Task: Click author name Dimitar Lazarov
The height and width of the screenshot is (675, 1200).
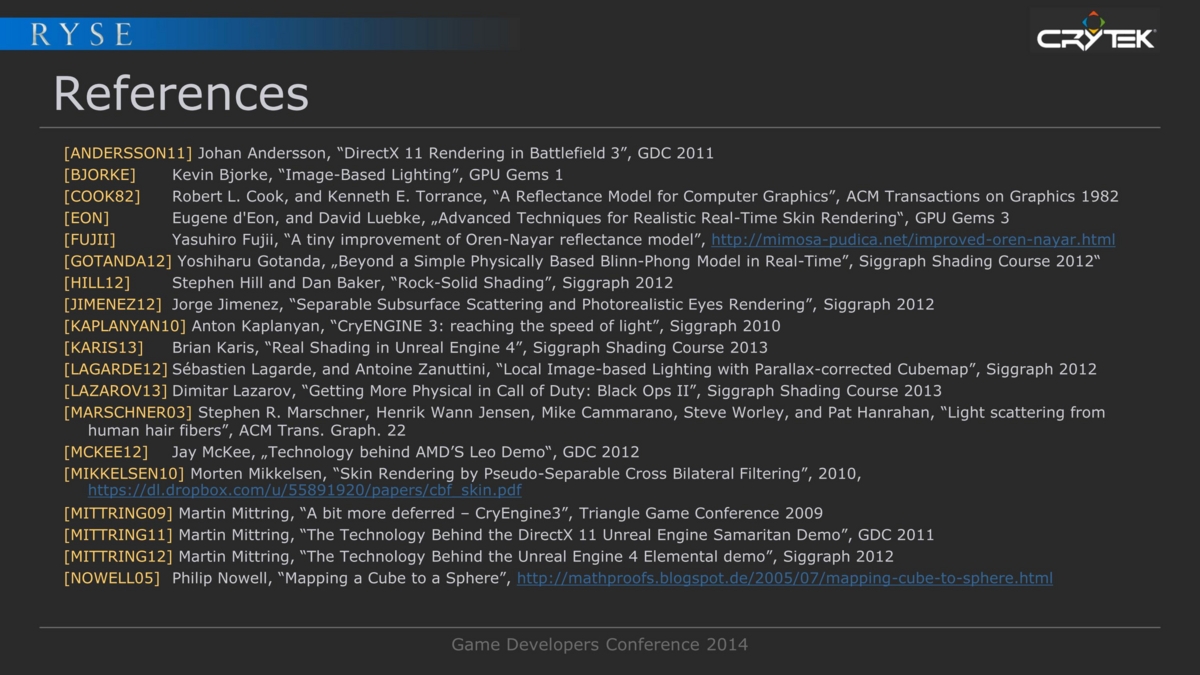Action: coord(232,391)
